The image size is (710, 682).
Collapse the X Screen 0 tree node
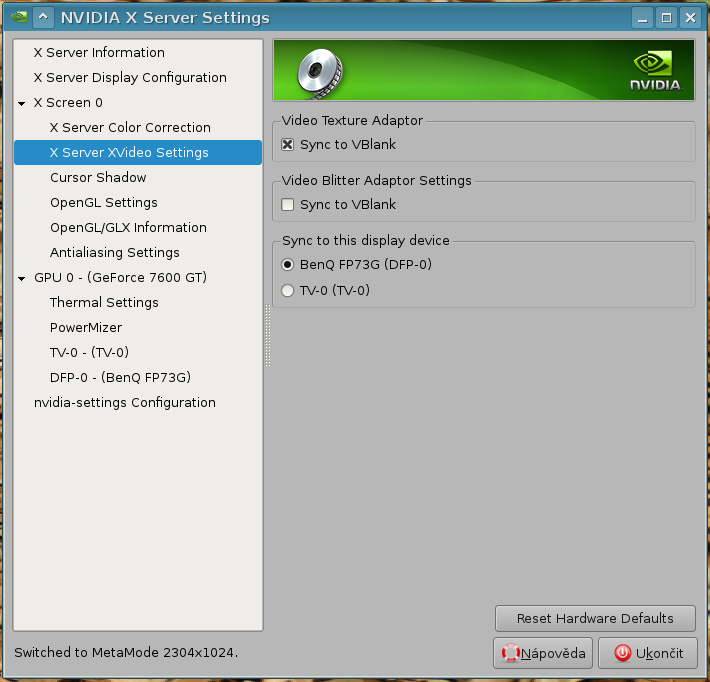coord(22,104)
